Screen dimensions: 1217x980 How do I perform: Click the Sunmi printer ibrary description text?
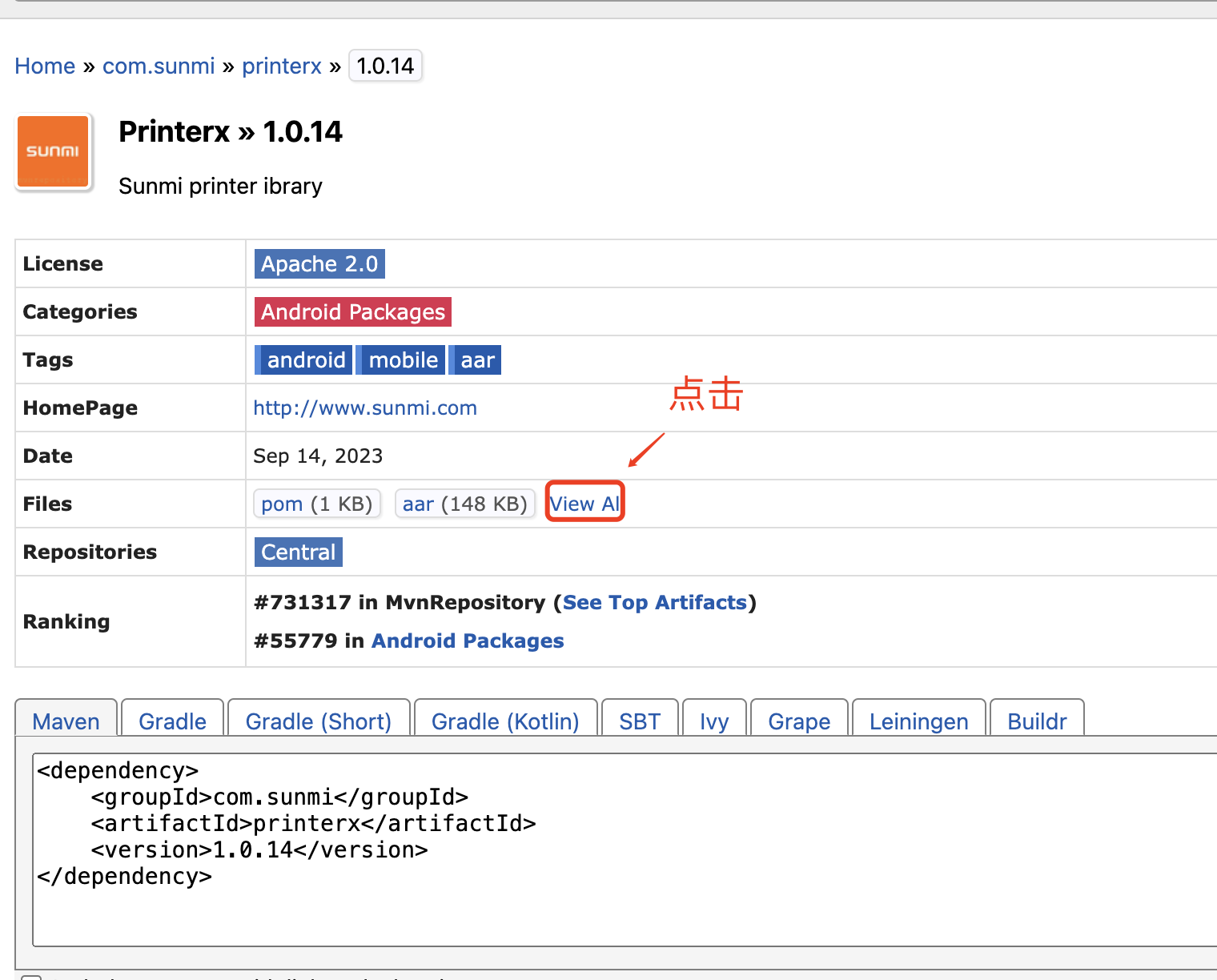coord(220,187)
